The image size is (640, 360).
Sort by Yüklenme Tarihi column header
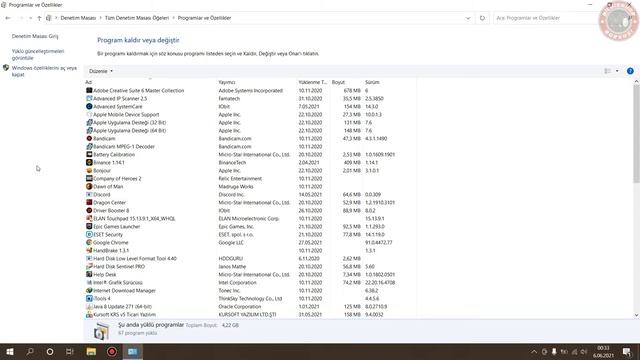point(313,82)
